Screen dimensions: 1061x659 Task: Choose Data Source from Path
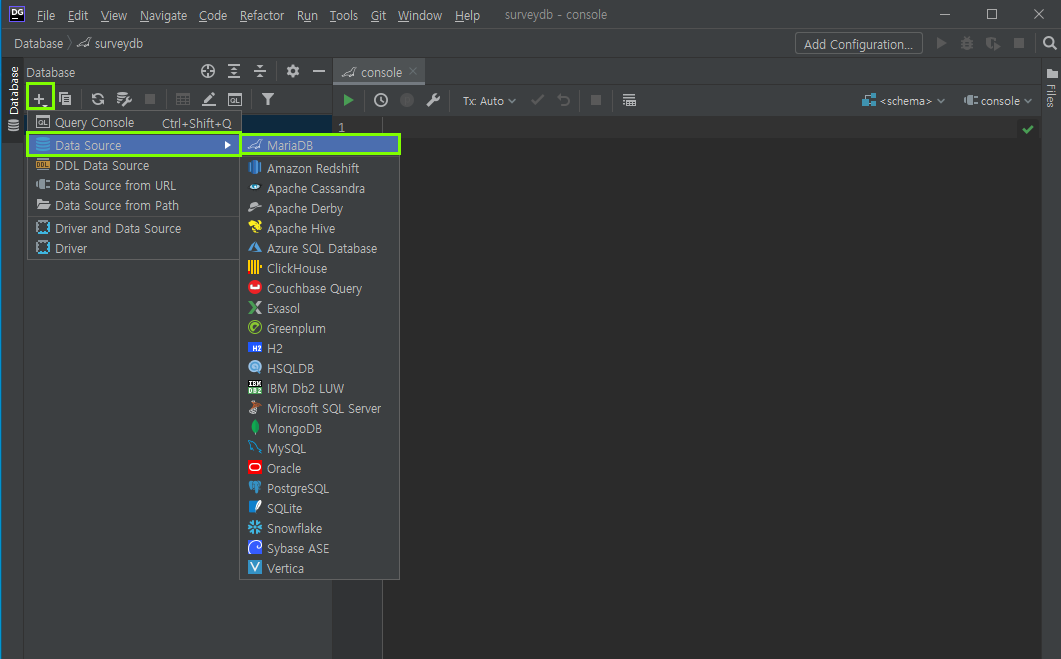(x=134, y=206)
